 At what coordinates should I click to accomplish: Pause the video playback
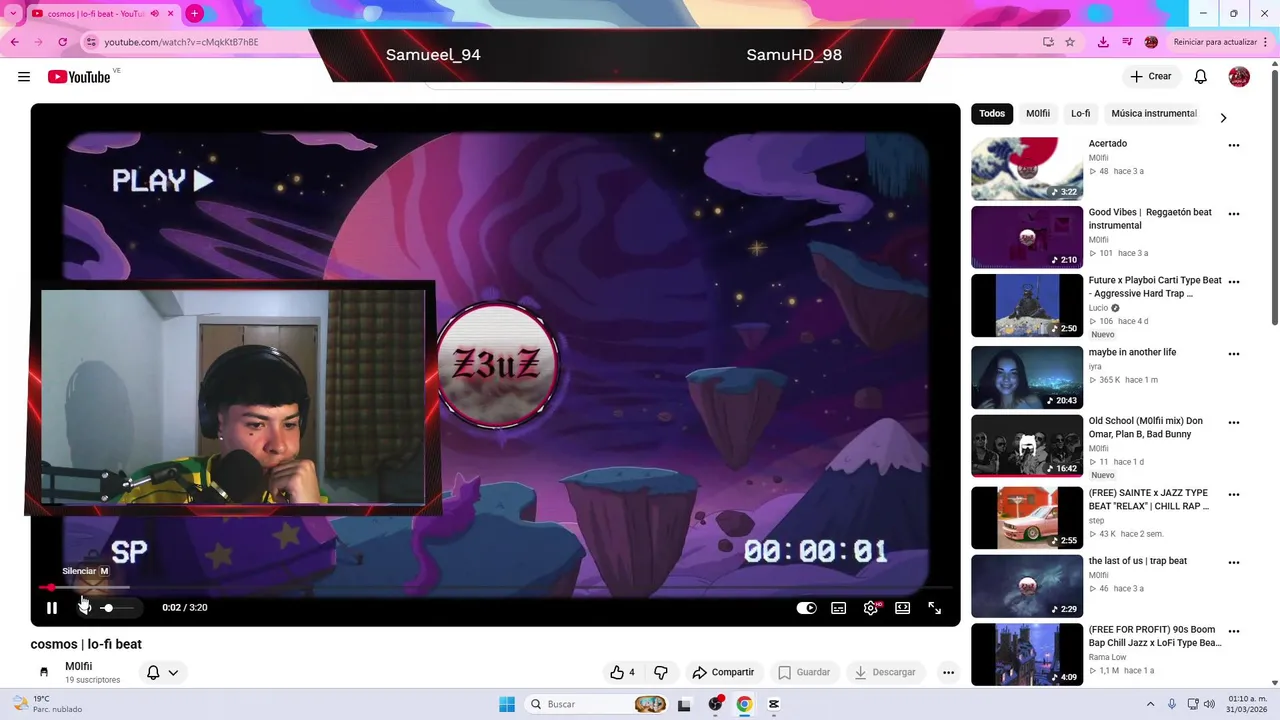click(52, 608)
